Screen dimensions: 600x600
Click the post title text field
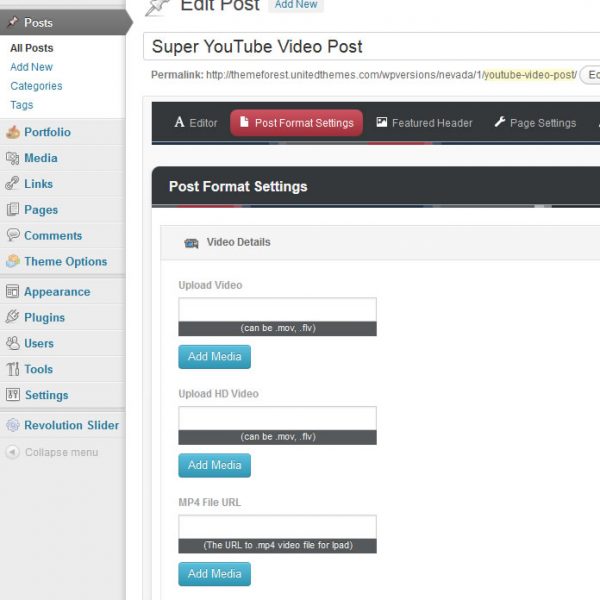(370, 47)
